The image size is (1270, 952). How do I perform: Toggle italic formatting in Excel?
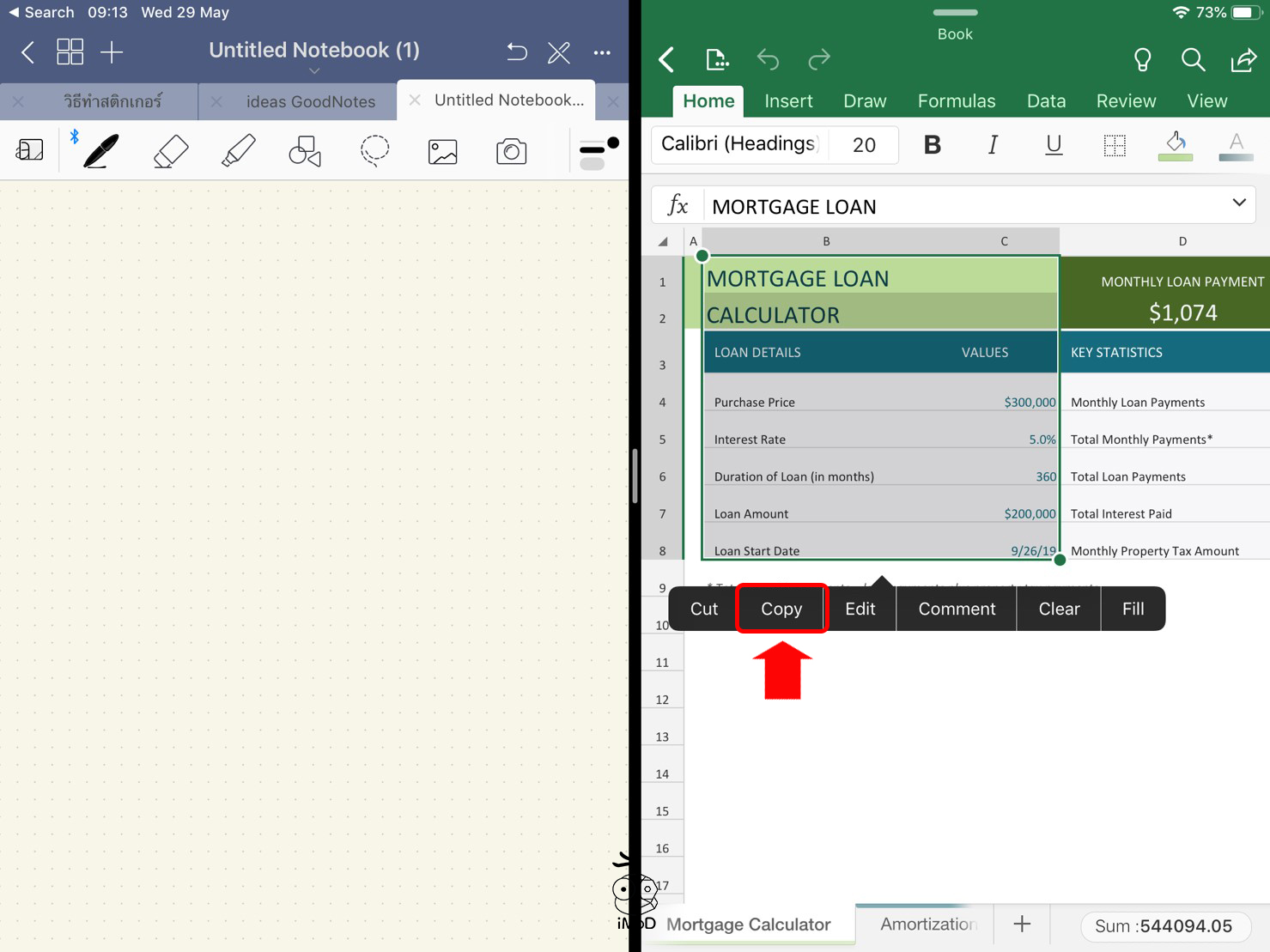point(993,145)
